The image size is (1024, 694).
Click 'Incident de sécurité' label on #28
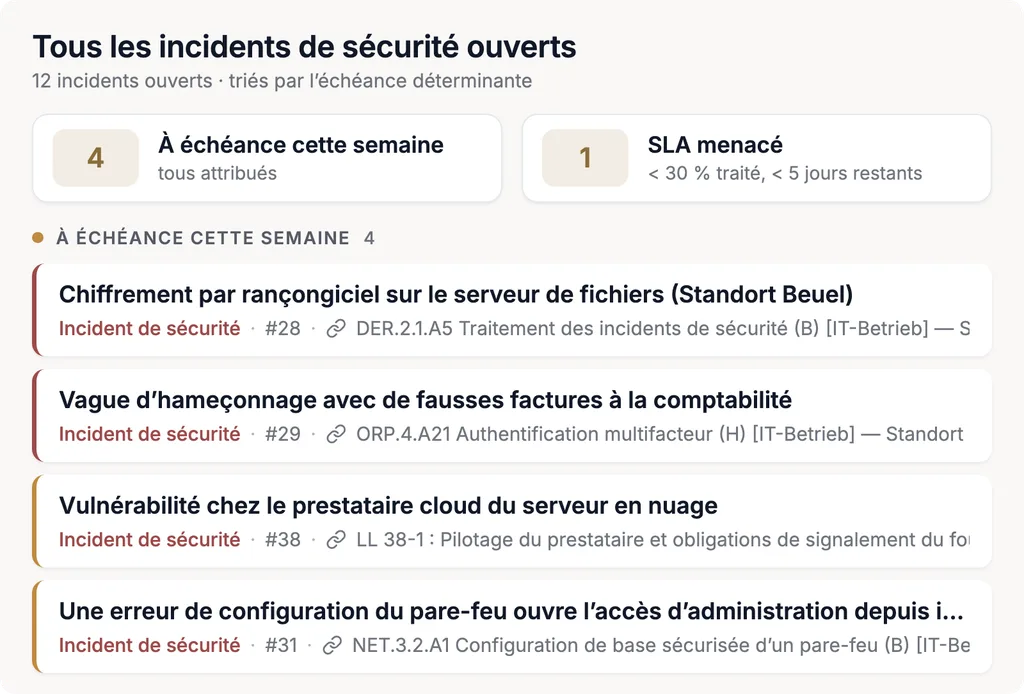click(x=150, y=328)
